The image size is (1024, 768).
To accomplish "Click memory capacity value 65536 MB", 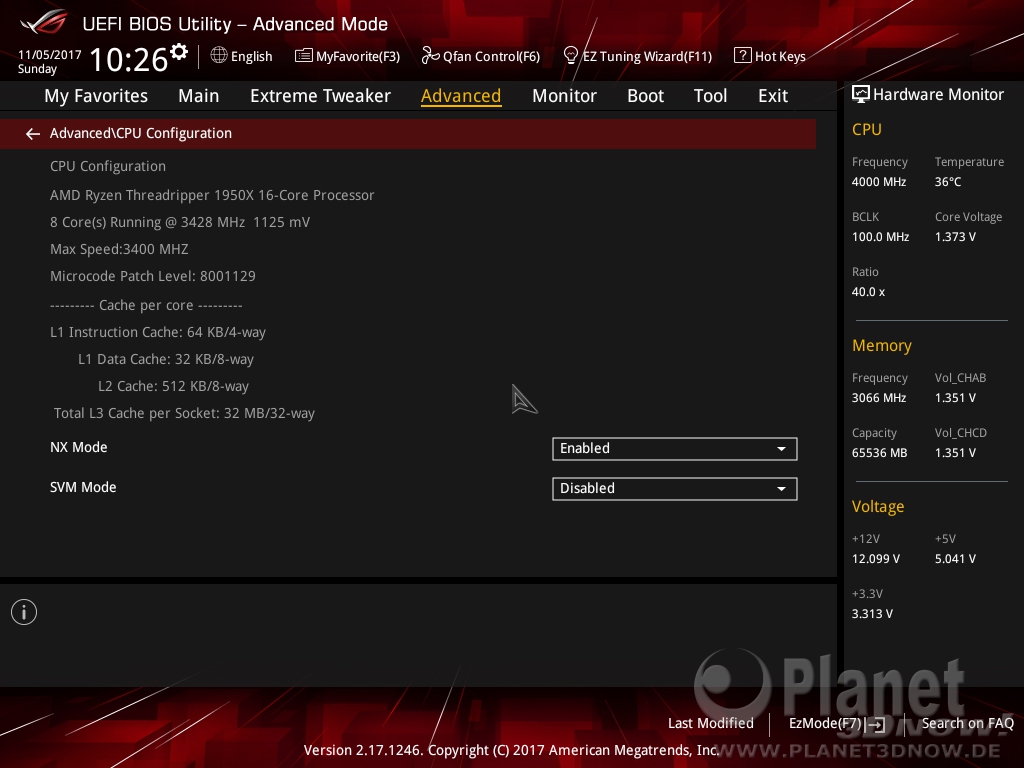I will click(x=880, y=453).
